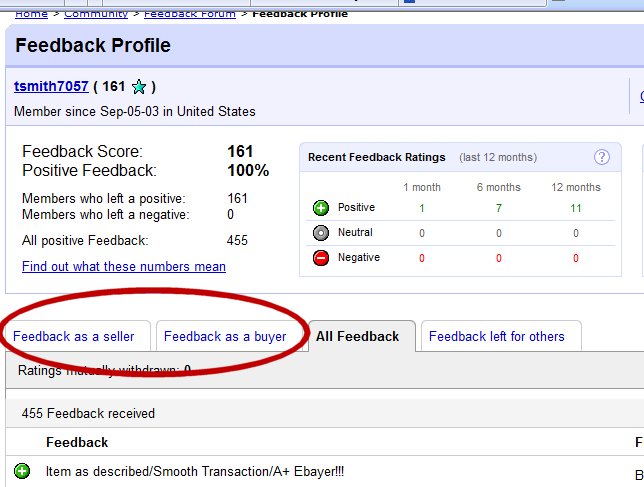The width and height of the screenshot is (644, 487).
Task: Navigate to Feedback Forum breadcrumb link
Action: point(190,14)
